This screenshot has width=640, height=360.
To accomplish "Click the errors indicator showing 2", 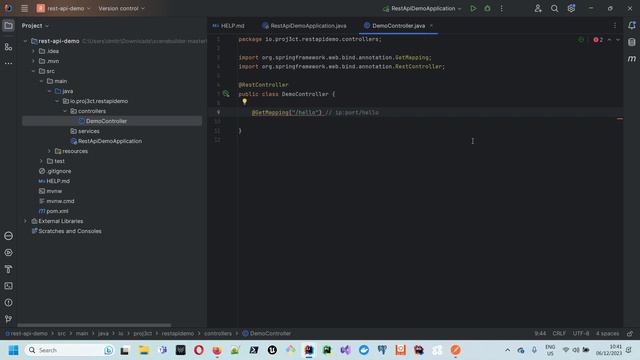I will (x=598, y=40).
